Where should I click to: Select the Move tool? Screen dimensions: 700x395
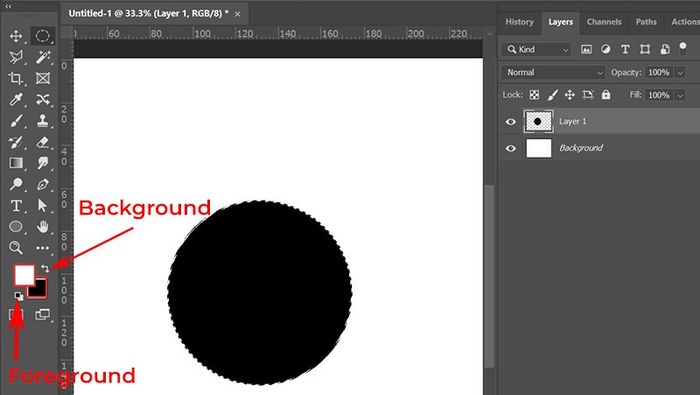(16, 36)
